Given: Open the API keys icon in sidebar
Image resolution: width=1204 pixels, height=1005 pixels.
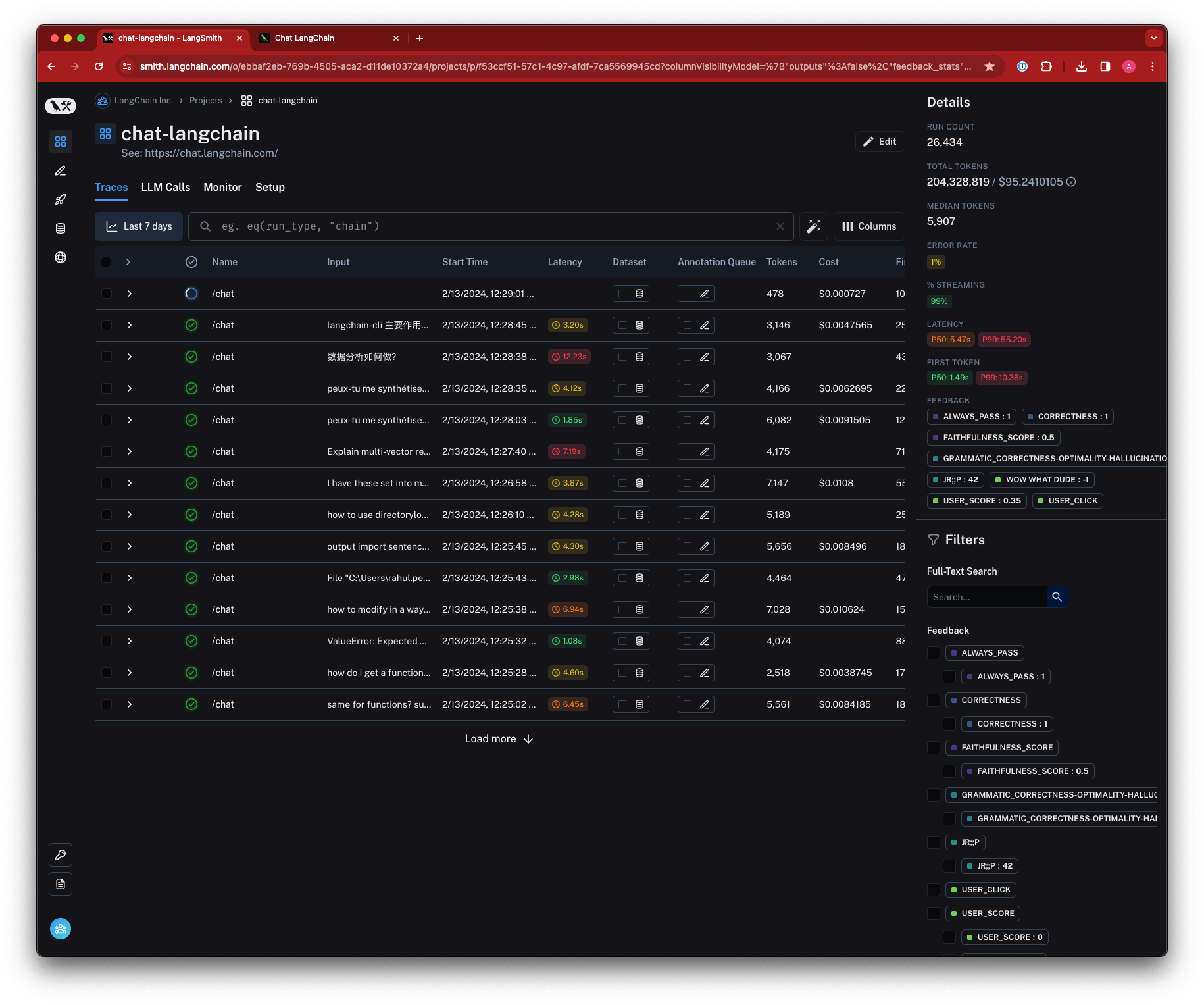Looking at the screenshot, I should 61,855.
